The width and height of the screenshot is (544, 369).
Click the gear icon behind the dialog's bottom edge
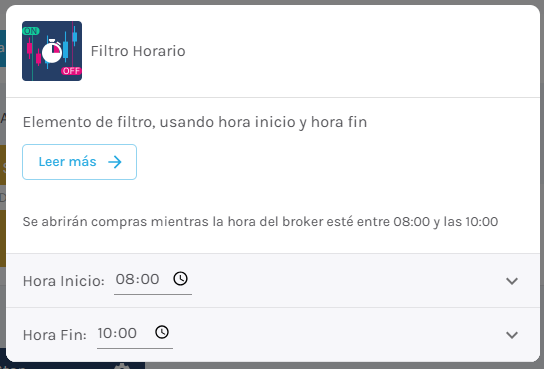(x=122, y=366)
